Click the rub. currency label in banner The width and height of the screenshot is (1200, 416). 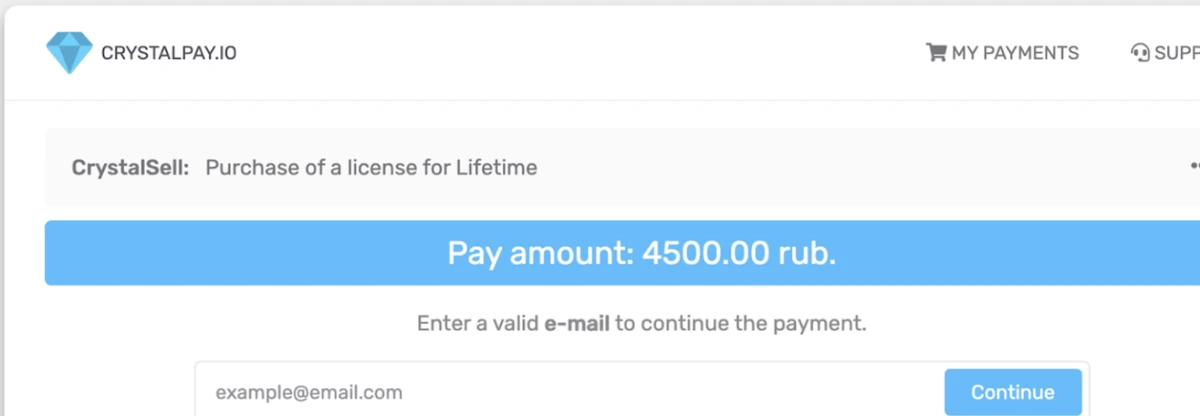(x=806, y=253)
